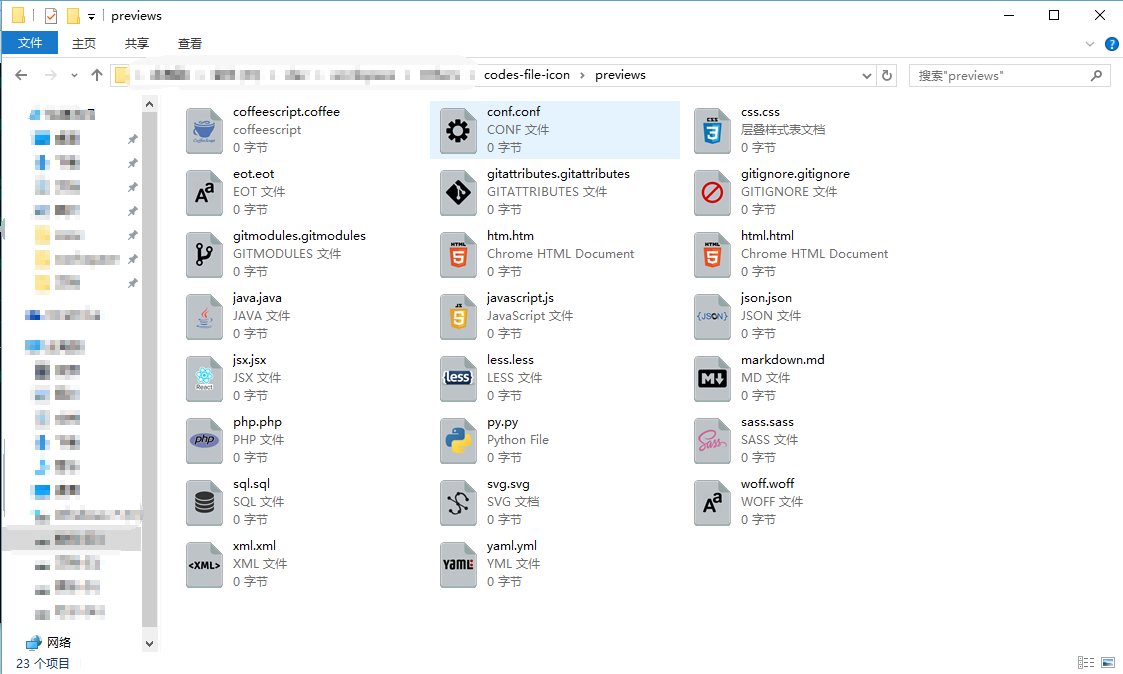
Task: Open the 文件 ribbon tab
Action: [x=29, y=43]
